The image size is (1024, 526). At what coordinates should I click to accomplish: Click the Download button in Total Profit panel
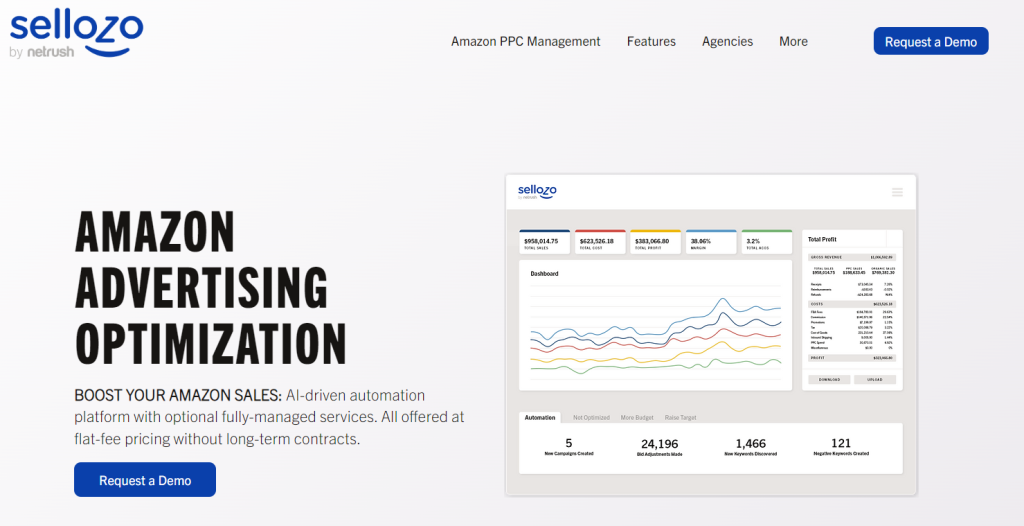(x=829, y=380)
